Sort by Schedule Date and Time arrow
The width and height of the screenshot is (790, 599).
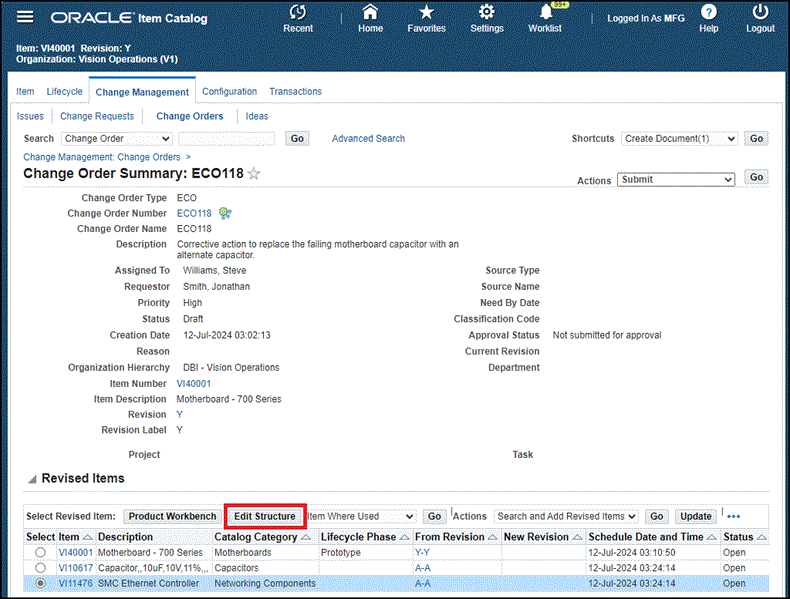click(712, 538)
